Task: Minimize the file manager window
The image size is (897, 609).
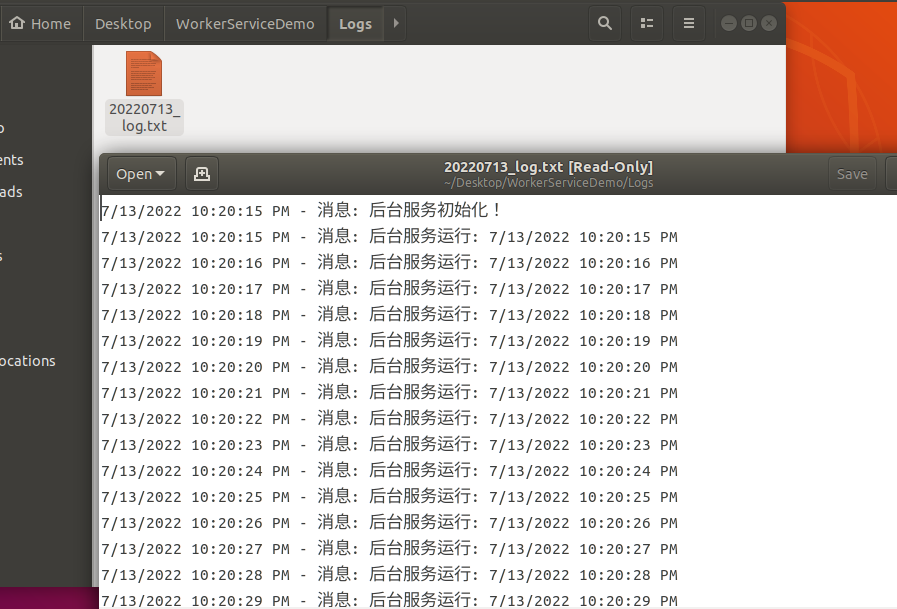Action: click(729, 23)
